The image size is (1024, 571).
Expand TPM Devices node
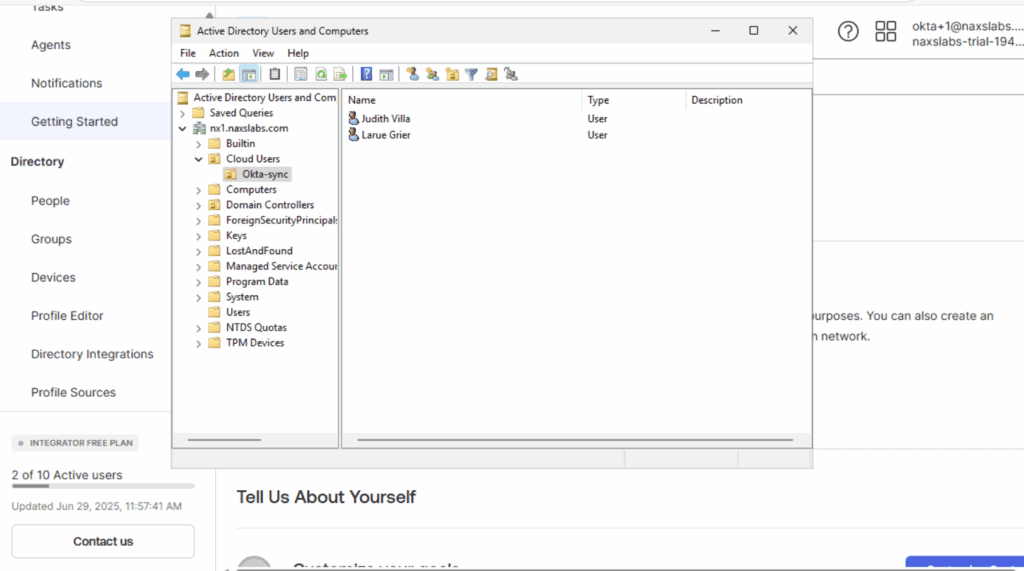click(x=199, y=343)
